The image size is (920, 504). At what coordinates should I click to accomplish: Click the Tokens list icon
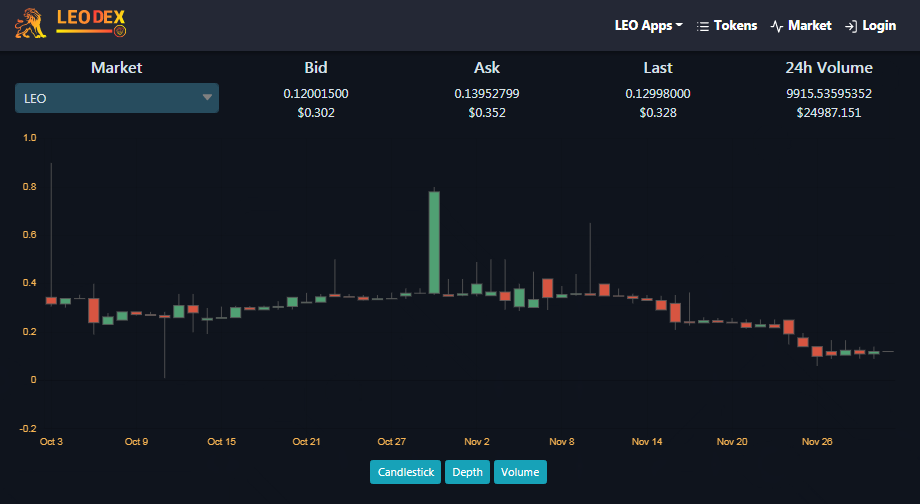pos(702,26)
